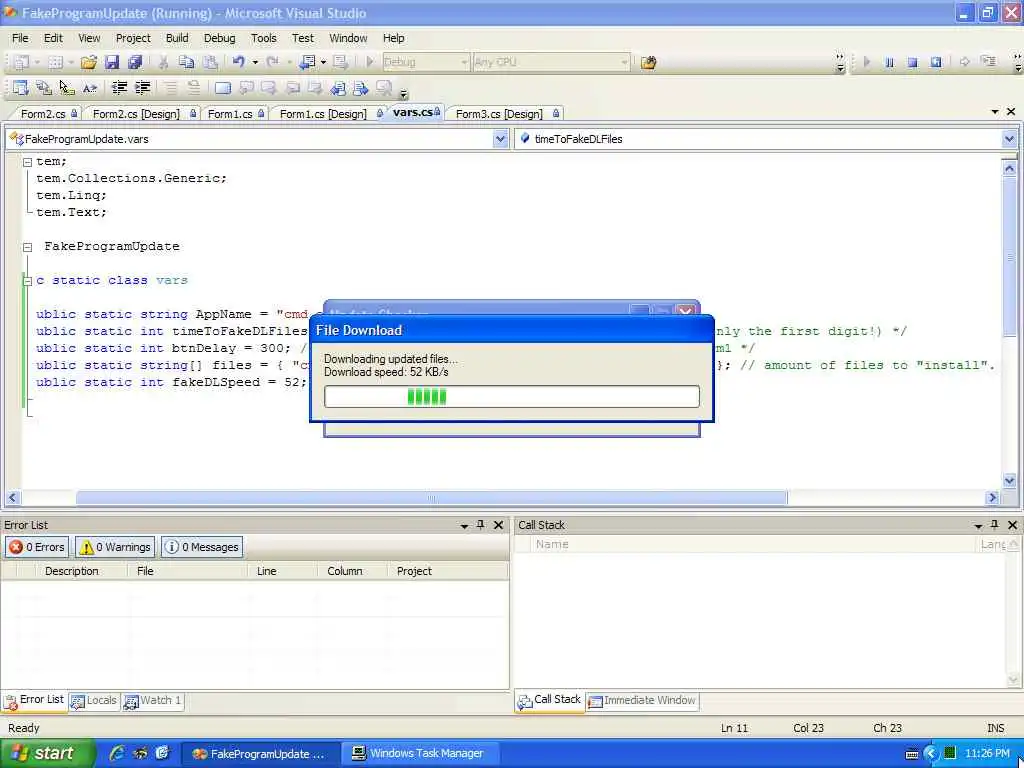1024x768 pixels.
Task: Click the Navigate Forward icon
Action: click(x=340, y=62)
